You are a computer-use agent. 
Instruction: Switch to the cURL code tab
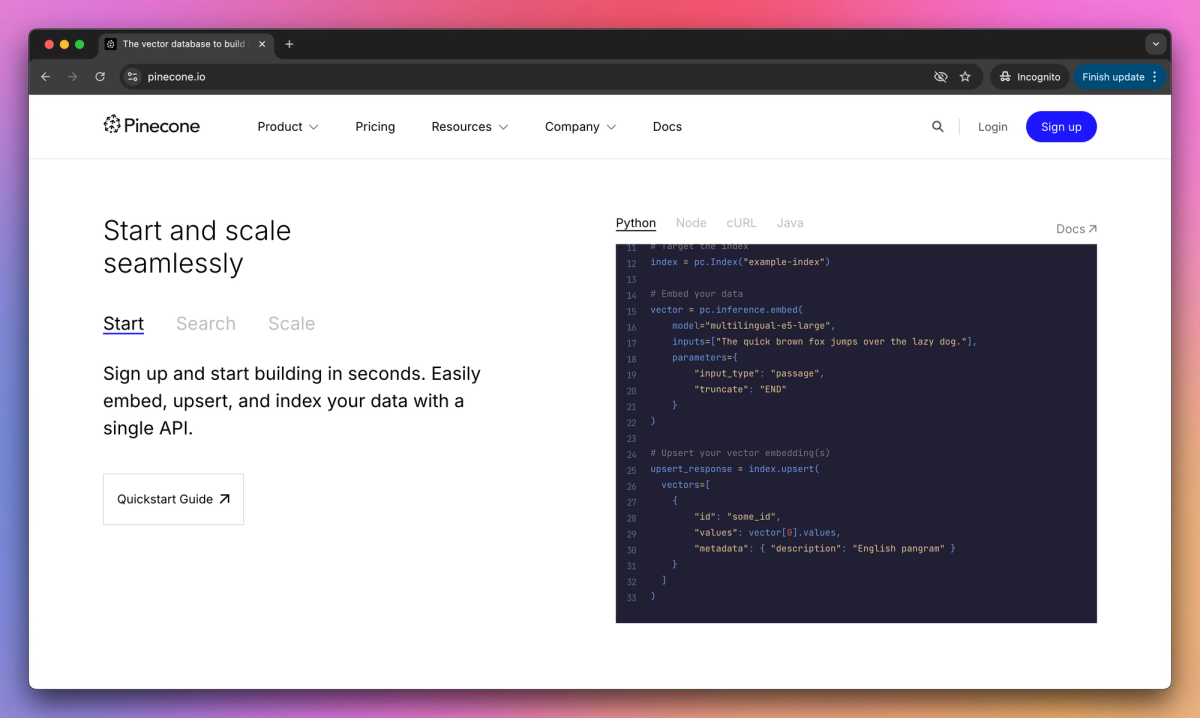(x=741, y=223)
